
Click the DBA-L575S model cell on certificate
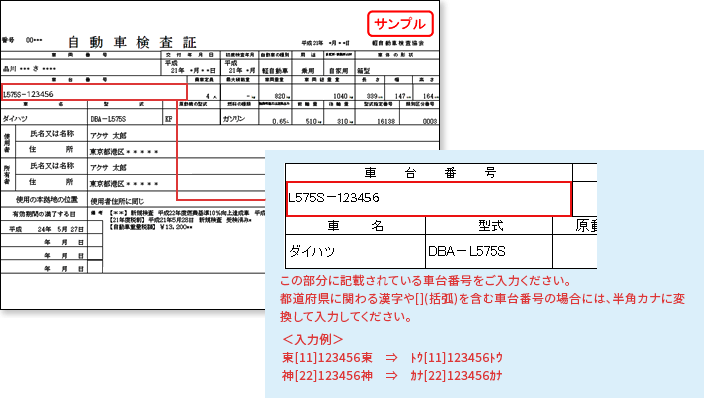point(108,119)
